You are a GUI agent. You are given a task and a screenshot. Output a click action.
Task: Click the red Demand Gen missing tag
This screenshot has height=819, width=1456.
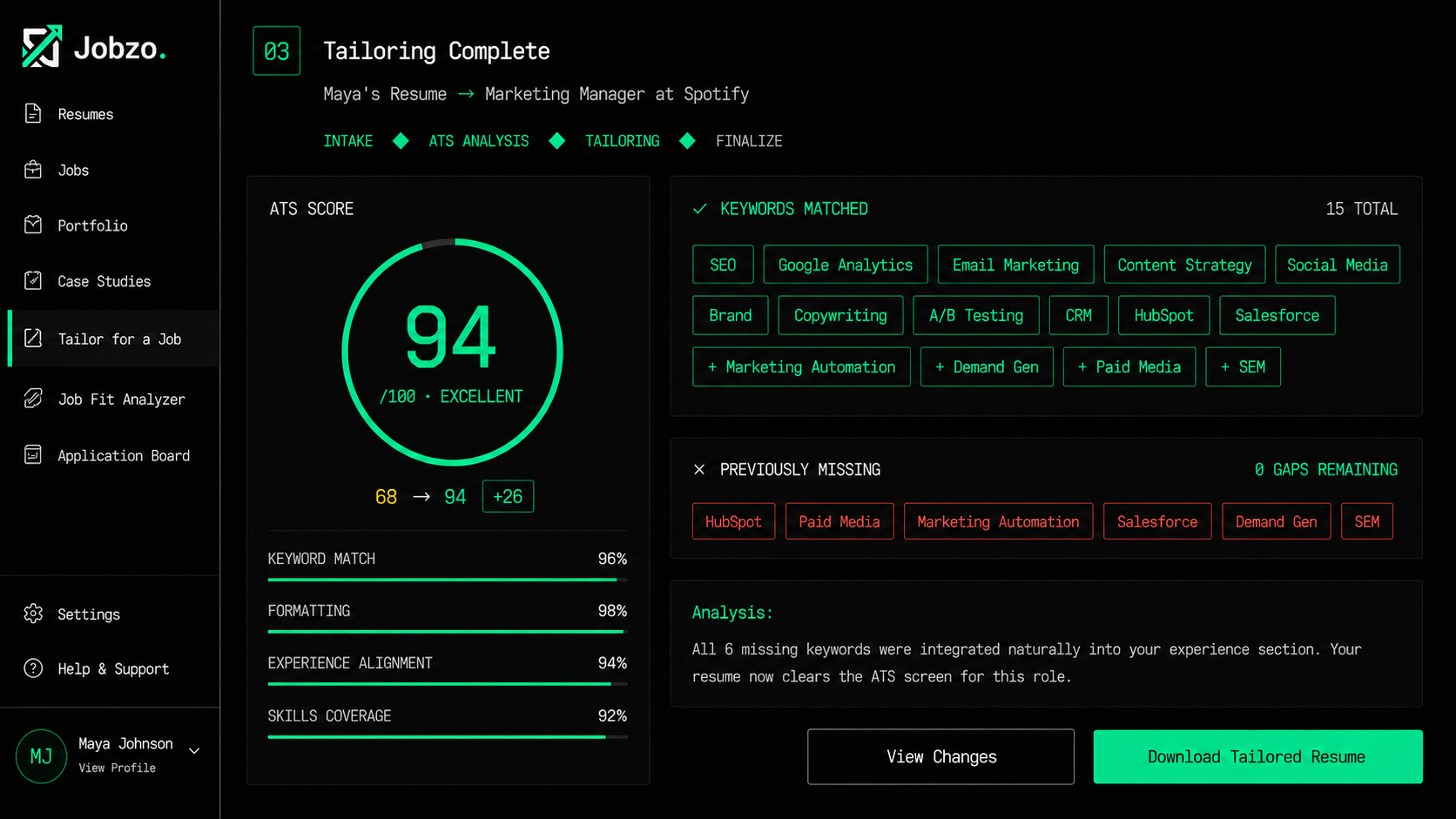tap(1277, 521)
